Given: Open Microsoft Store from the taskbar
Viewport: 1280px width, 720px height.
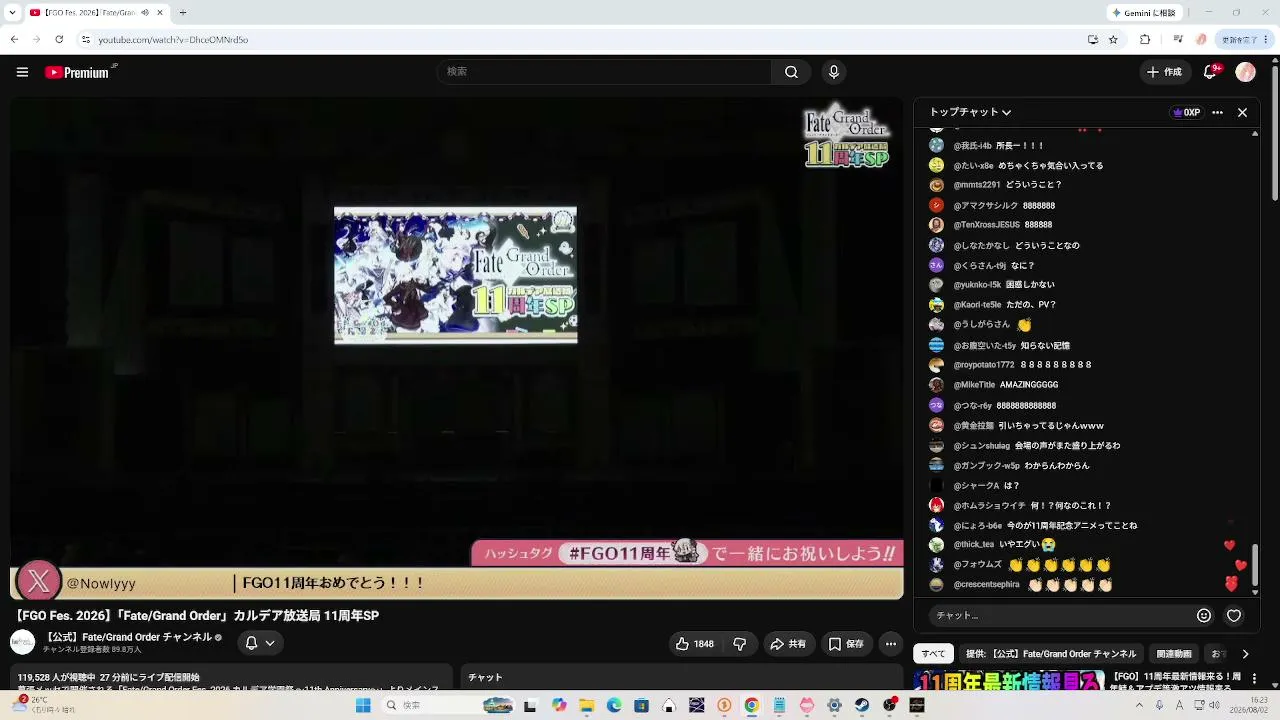Looking at the screenshot, I should 642,705.
